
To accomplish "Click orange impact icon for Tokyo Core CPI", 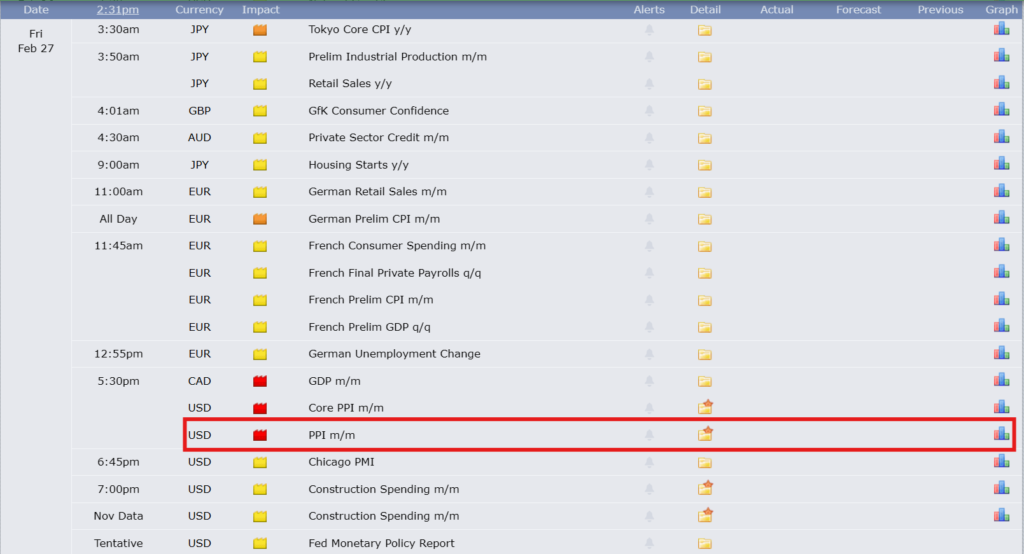I will (x=260, y=30).
